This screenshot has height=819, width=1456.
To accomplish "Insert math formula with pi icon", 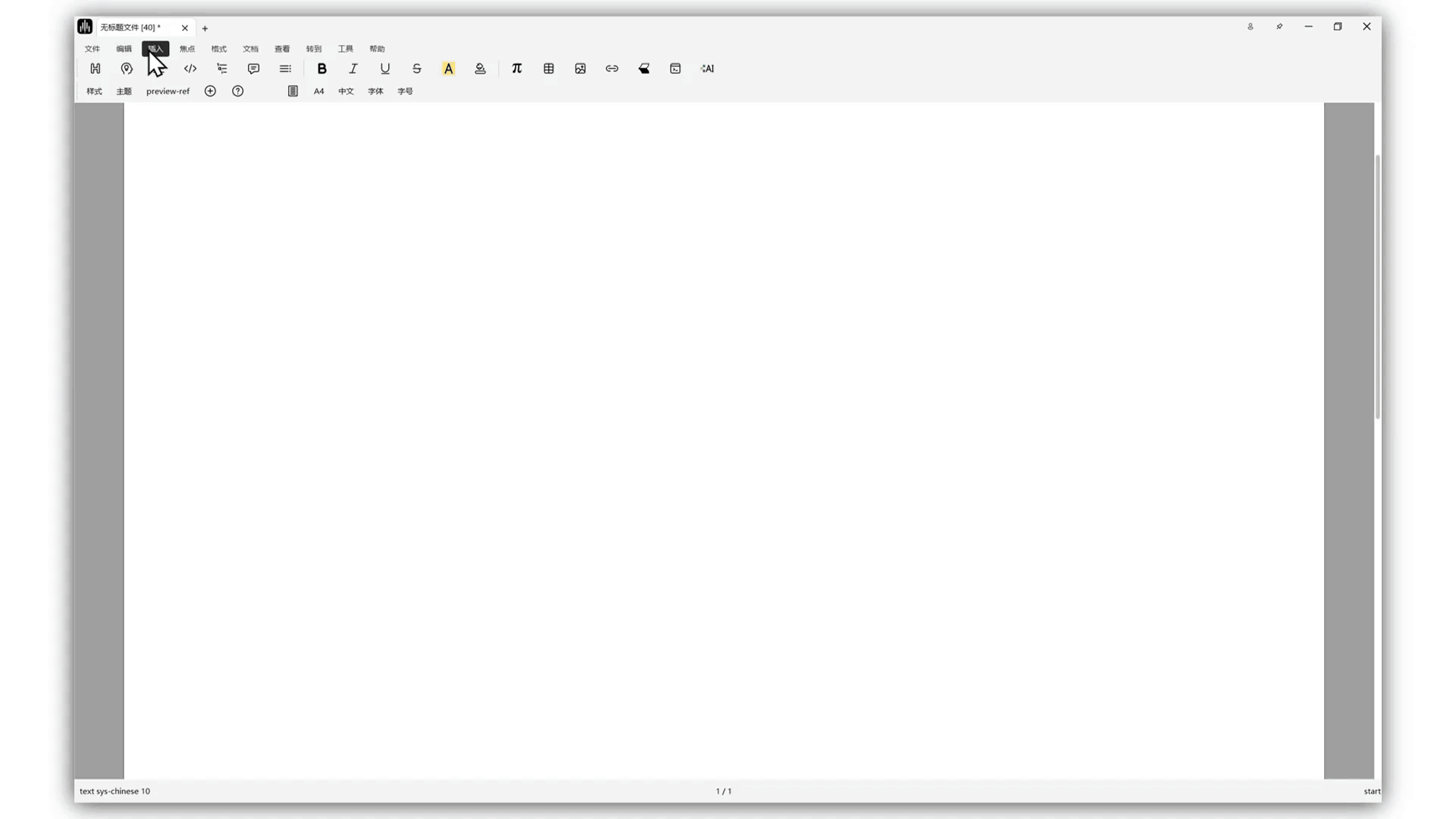I will [516, 68].
